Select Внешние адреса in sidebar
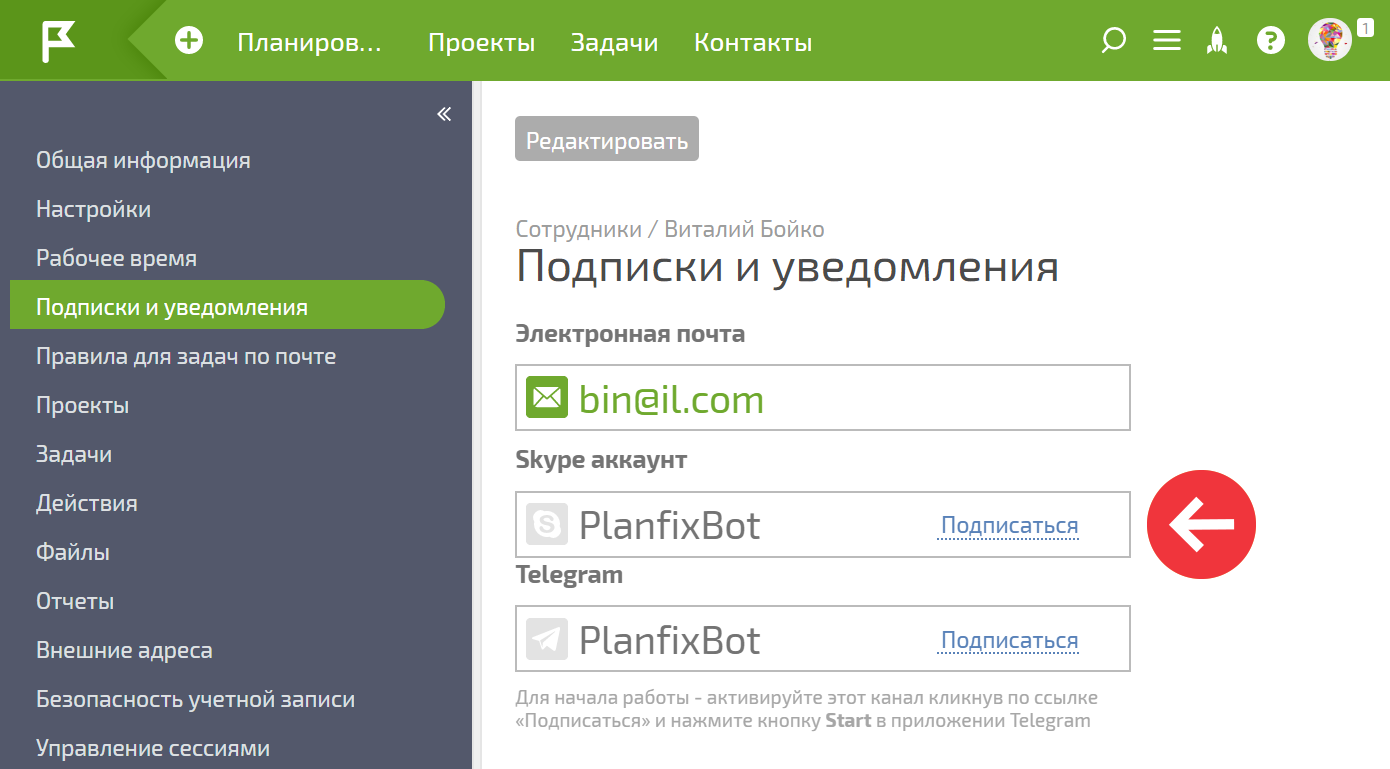 (x=124, y=650)
